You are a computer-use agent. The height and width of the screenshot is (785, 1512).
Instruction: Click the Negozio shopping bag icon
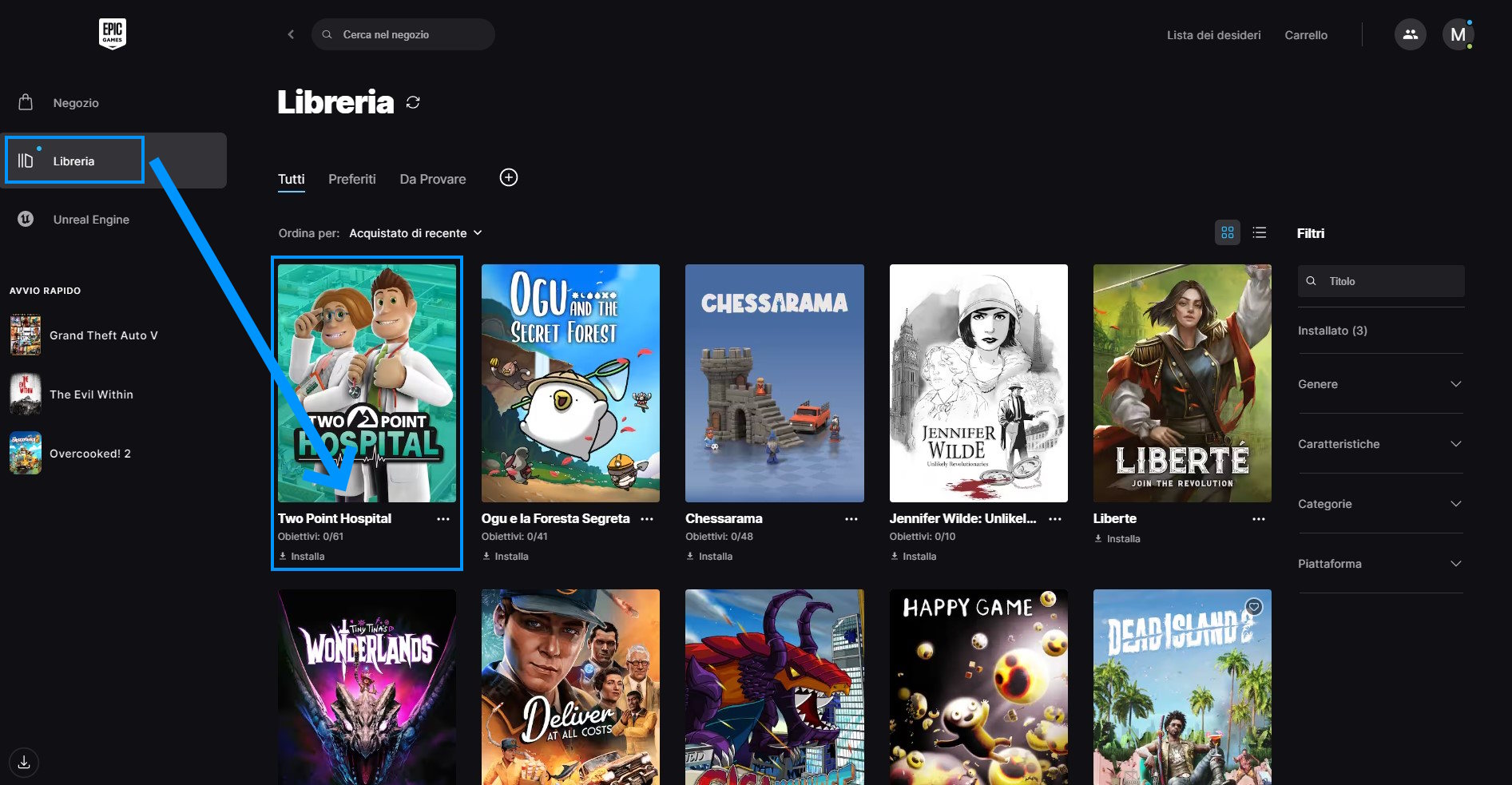coord(26,102)
